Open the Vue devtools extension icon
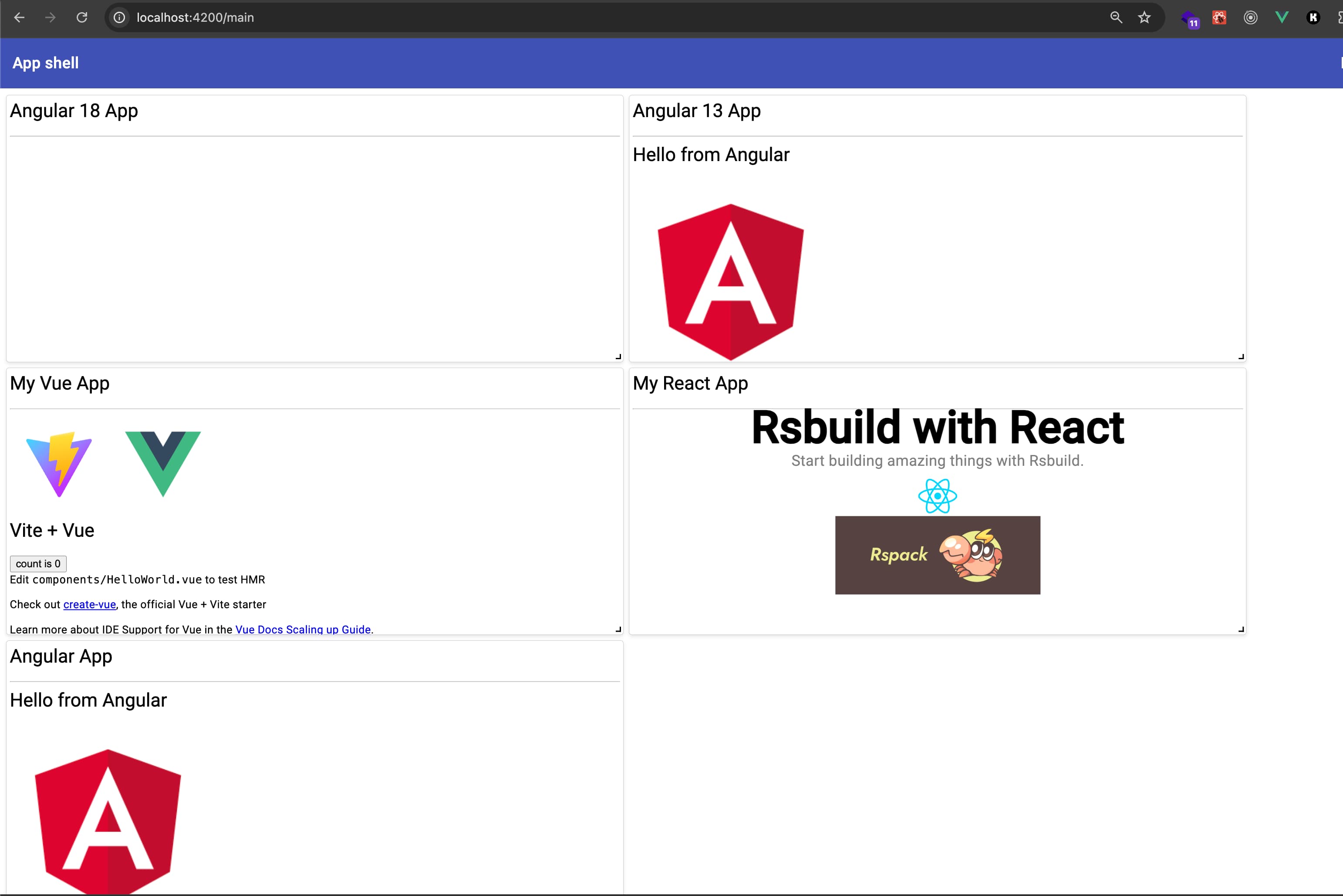 pos(1282,18)
